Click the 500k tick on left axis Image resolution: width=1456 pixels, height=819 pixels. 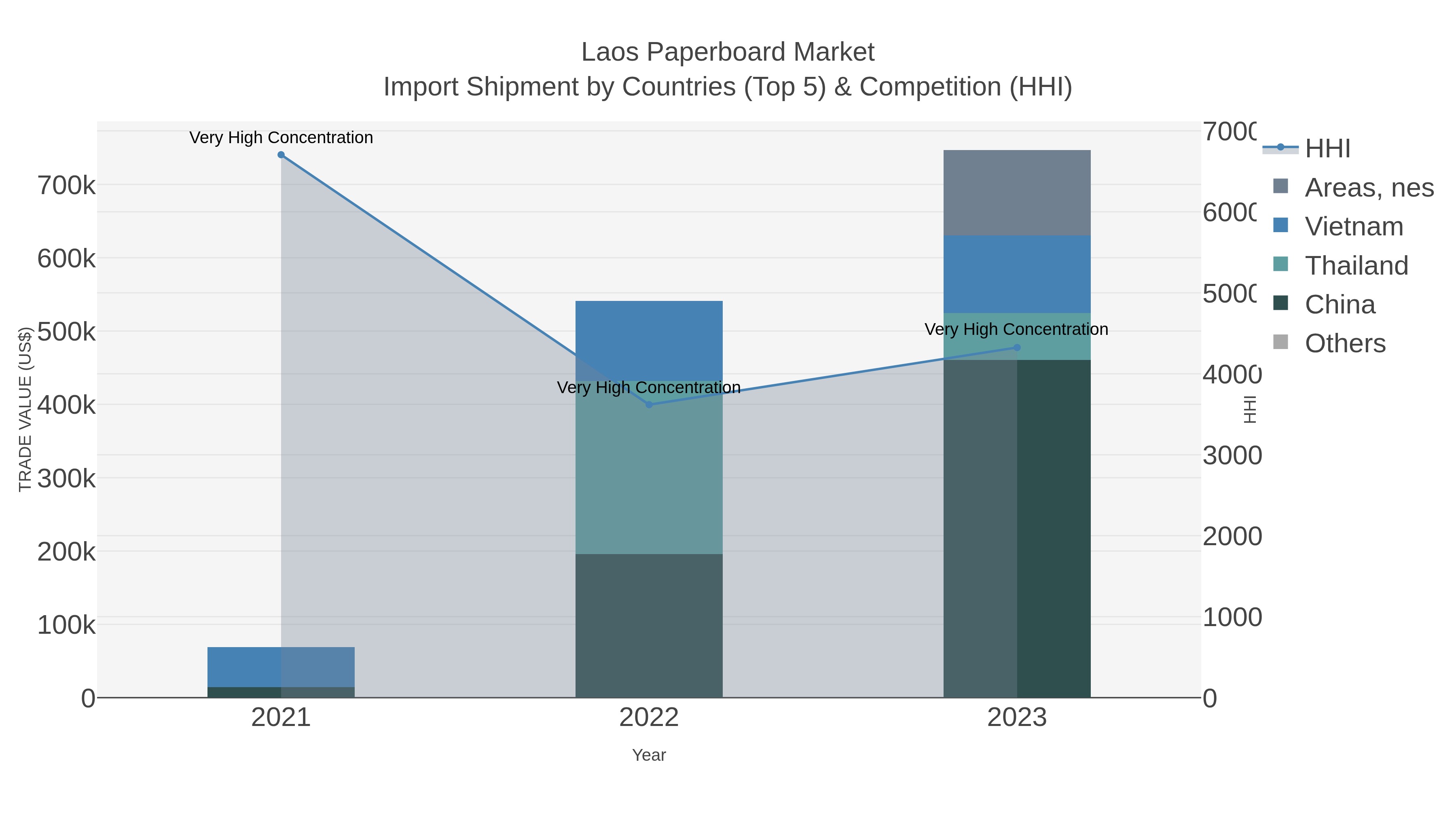(67, 332)
